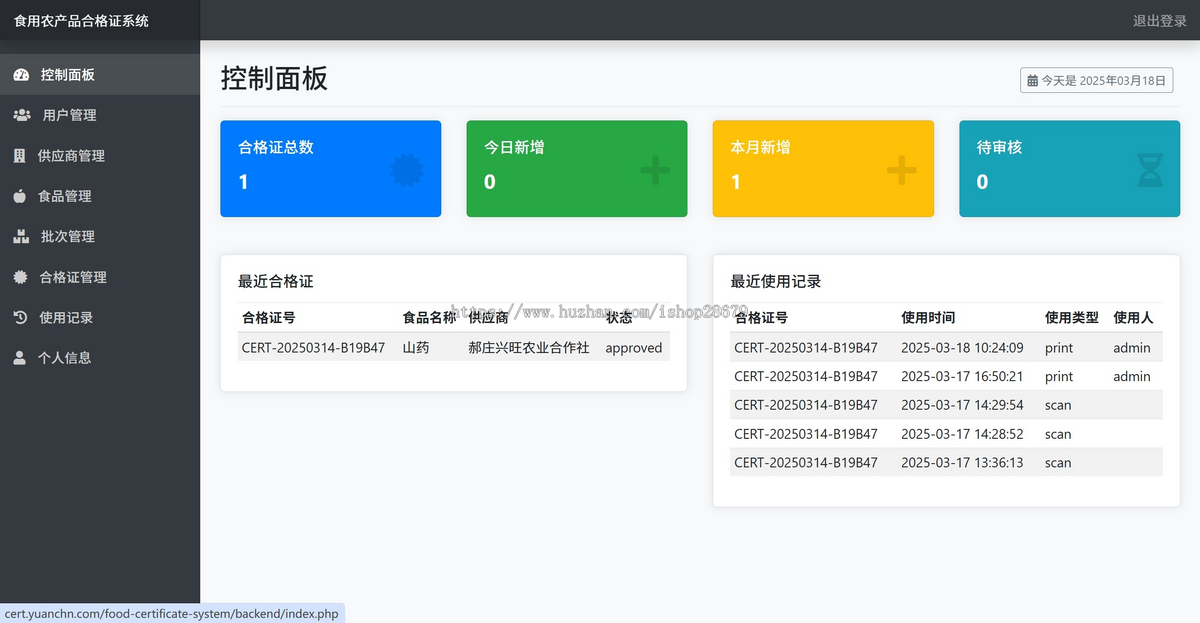Click the 2025-03-17 16:50:21 usage time
The width and height of the screenshot is (1200, 623).
[x=962, y=377]
